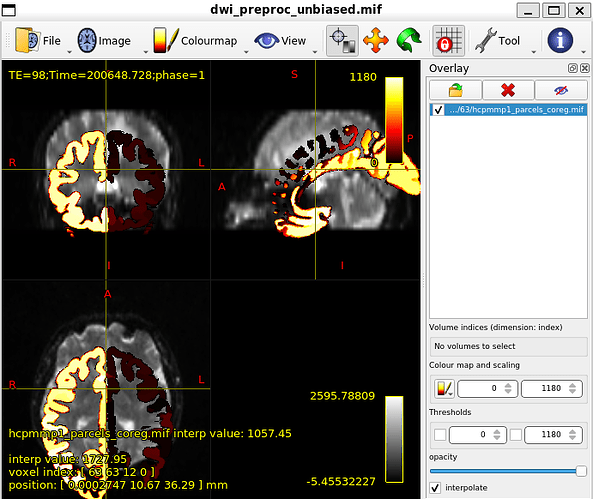
Task: Enable the lower threshold checkbox
Action: (x=440, y=435)
